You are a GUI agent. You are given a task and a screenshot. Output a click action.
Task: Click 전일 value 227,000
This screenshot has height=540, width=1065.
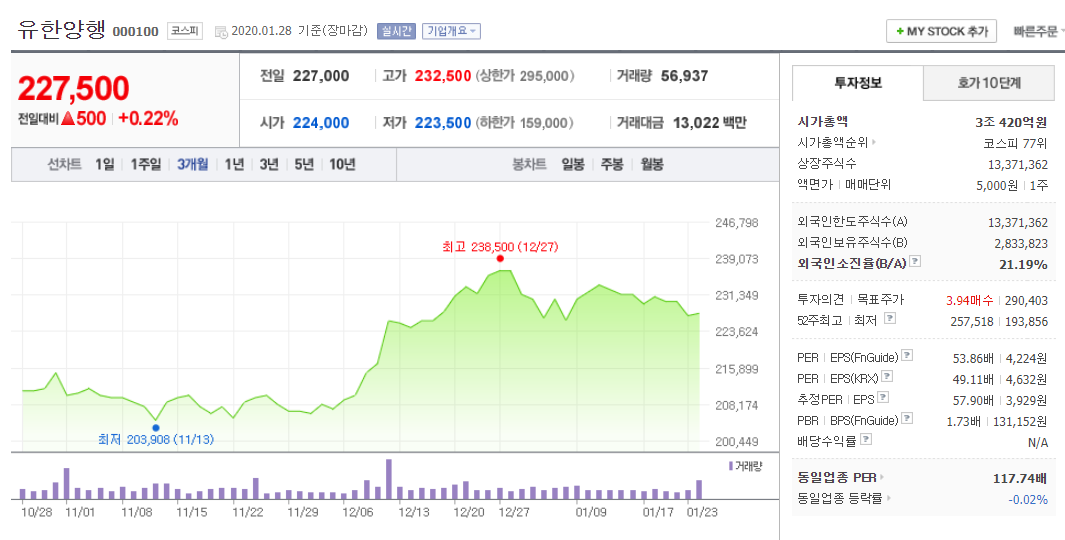click(321, 76)
